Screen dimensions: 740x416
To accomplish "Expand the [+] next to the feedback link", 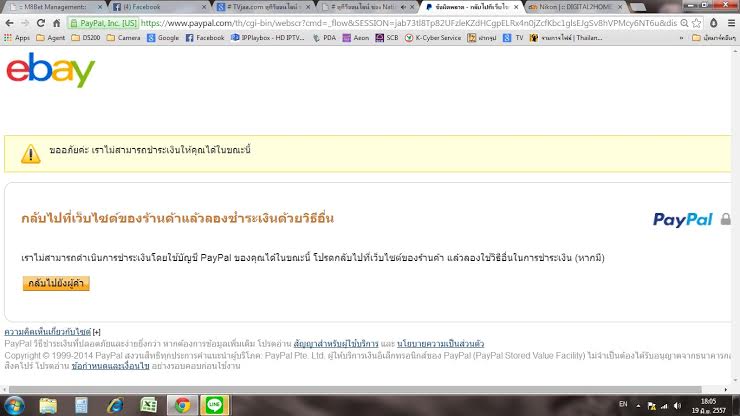I will 97,332.
